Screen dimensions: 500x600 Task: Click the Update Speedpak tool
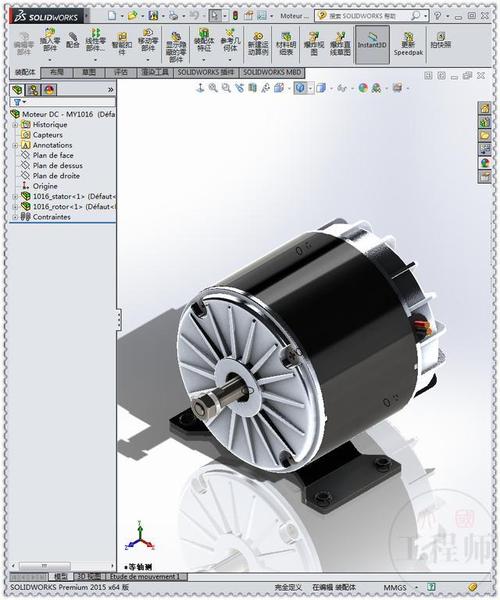tap(409, 44)
